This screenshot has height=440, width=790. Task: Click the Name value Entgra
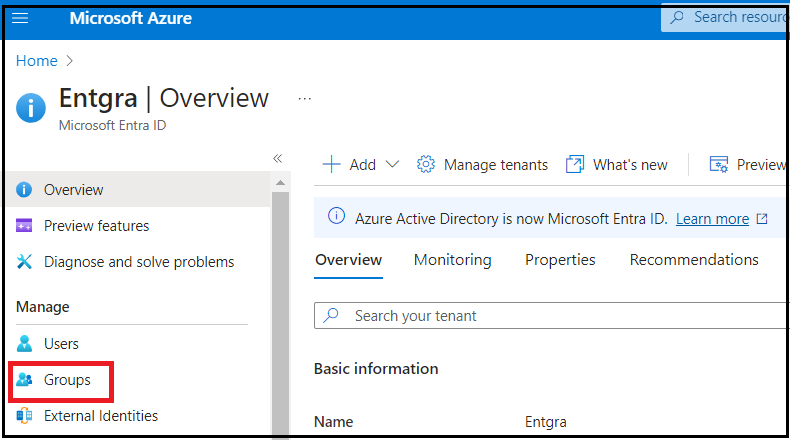pos(546,422)
